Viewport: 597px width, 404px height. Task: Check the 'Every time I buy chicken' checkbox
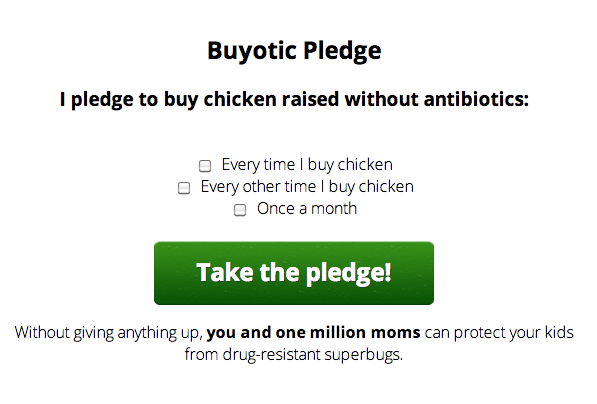205,166
